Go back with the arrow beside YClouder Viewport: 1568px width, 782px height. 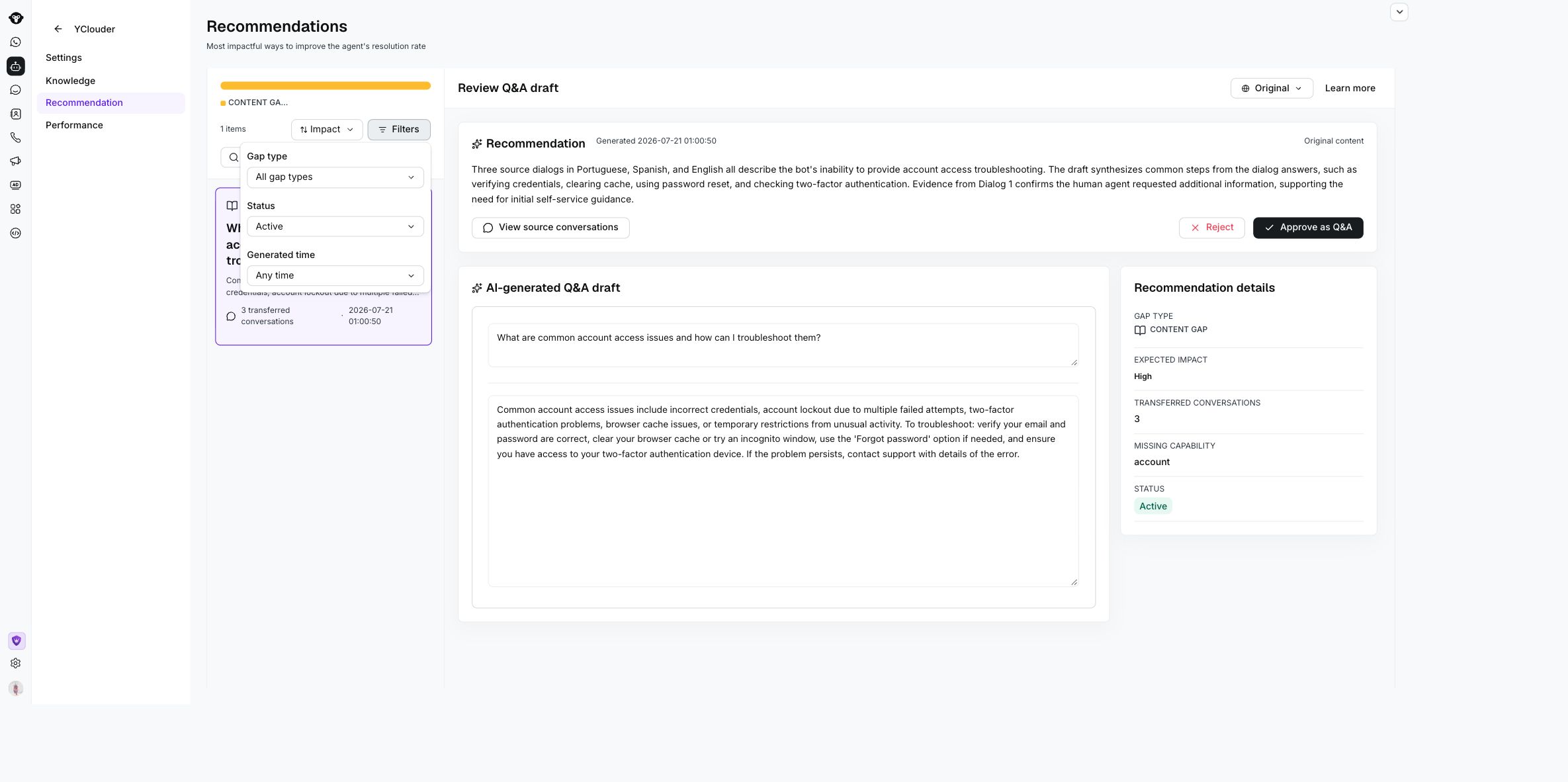pos(58,29)
